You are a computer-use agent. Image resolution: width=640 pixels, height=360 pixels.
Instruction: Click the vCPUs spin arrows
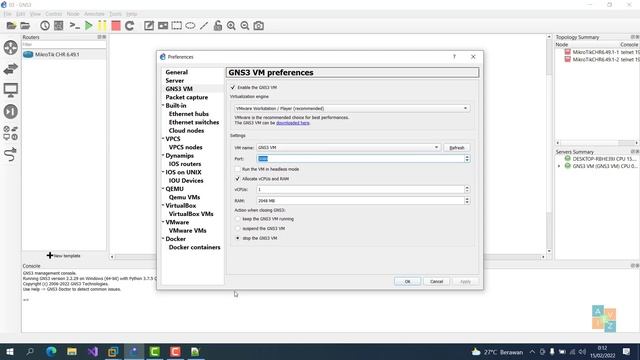pyautogui.click(x=467, y=189)
